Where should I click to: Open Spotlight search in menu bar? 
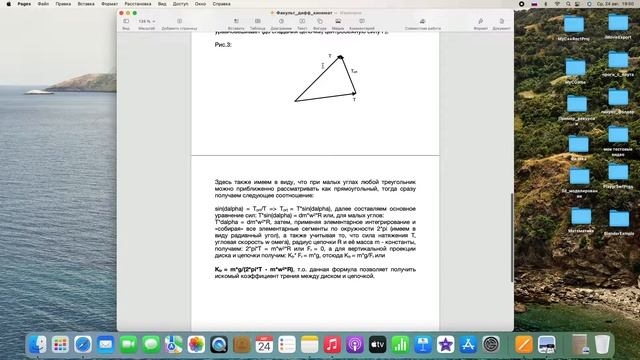[x=568, y=4]
